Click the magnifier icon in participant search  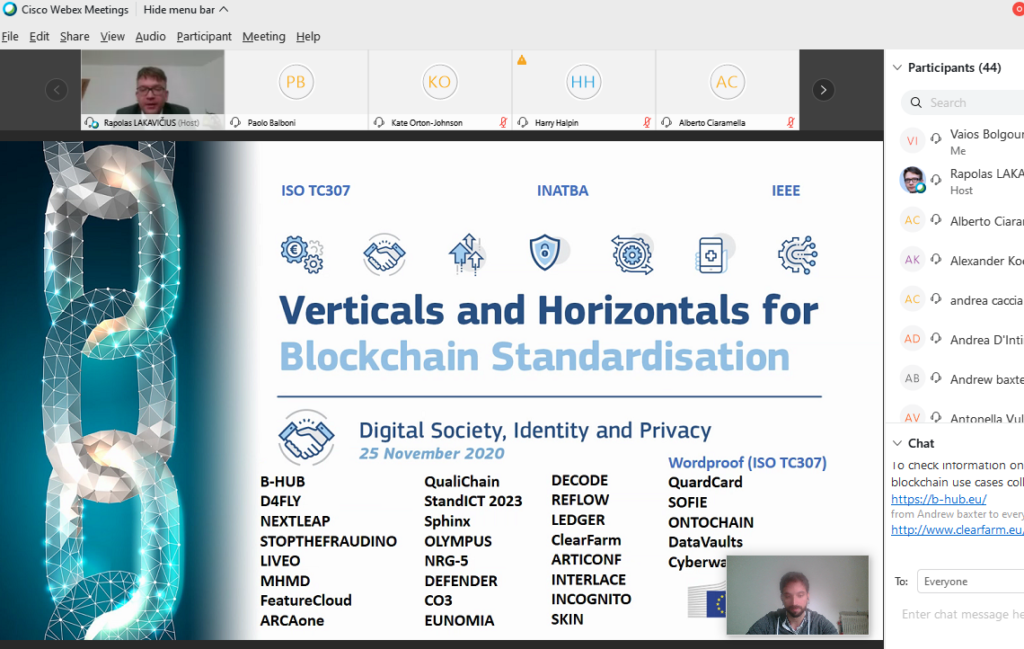pos(916,103)
